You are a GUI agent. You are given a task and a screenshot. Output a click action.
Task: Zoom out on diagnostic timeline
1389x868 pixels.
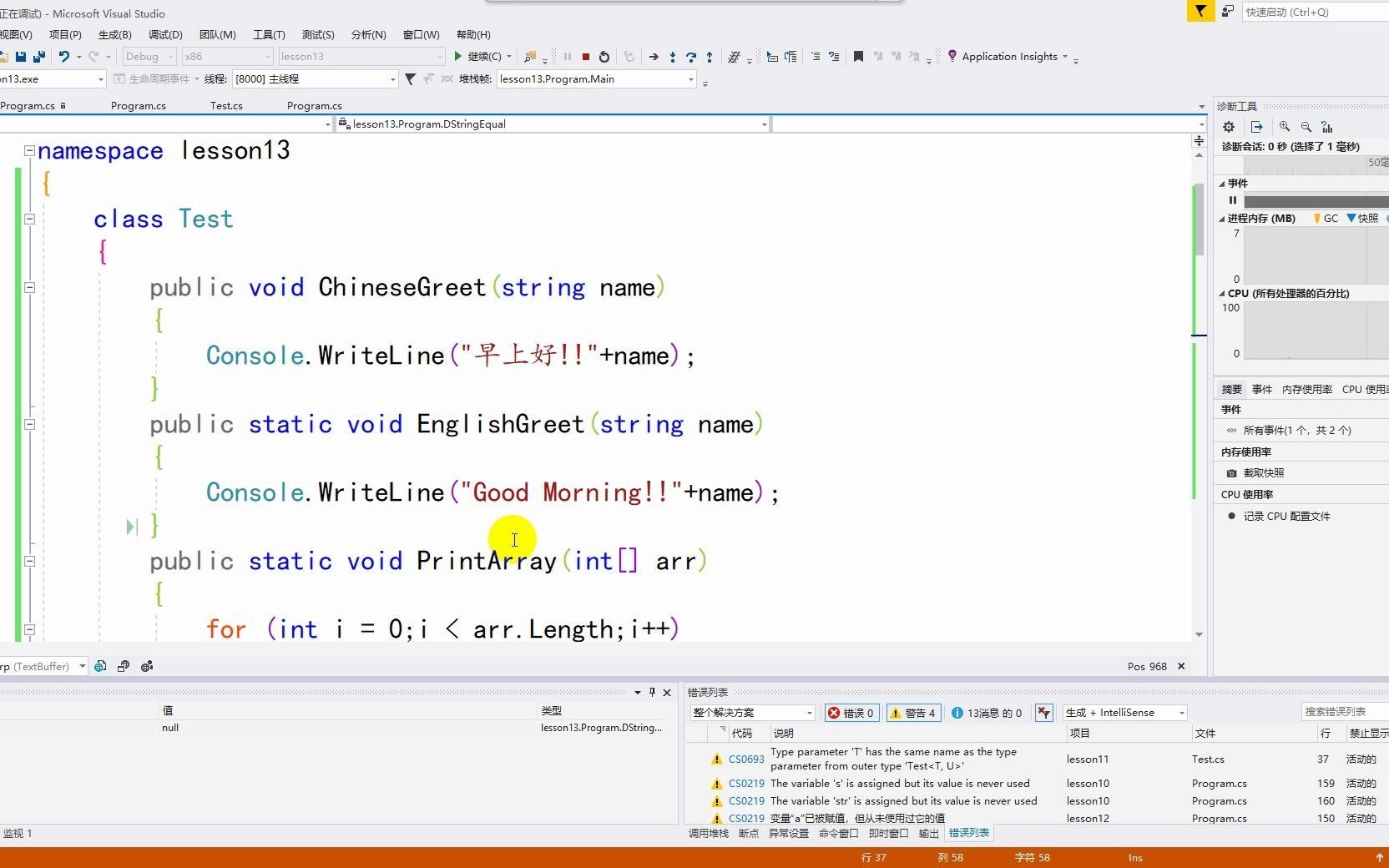click(x=1306, y=127)
